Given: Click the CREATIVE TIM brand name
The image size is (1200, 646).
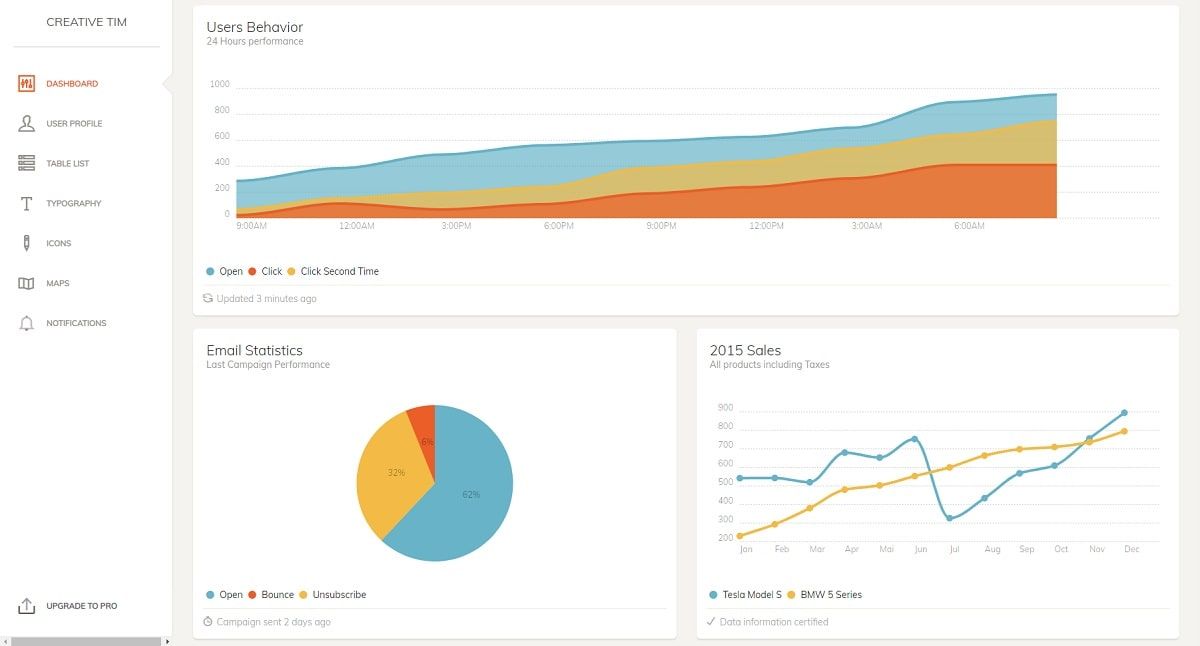Looking at the screenshot, I should click(x=84, y=21).
